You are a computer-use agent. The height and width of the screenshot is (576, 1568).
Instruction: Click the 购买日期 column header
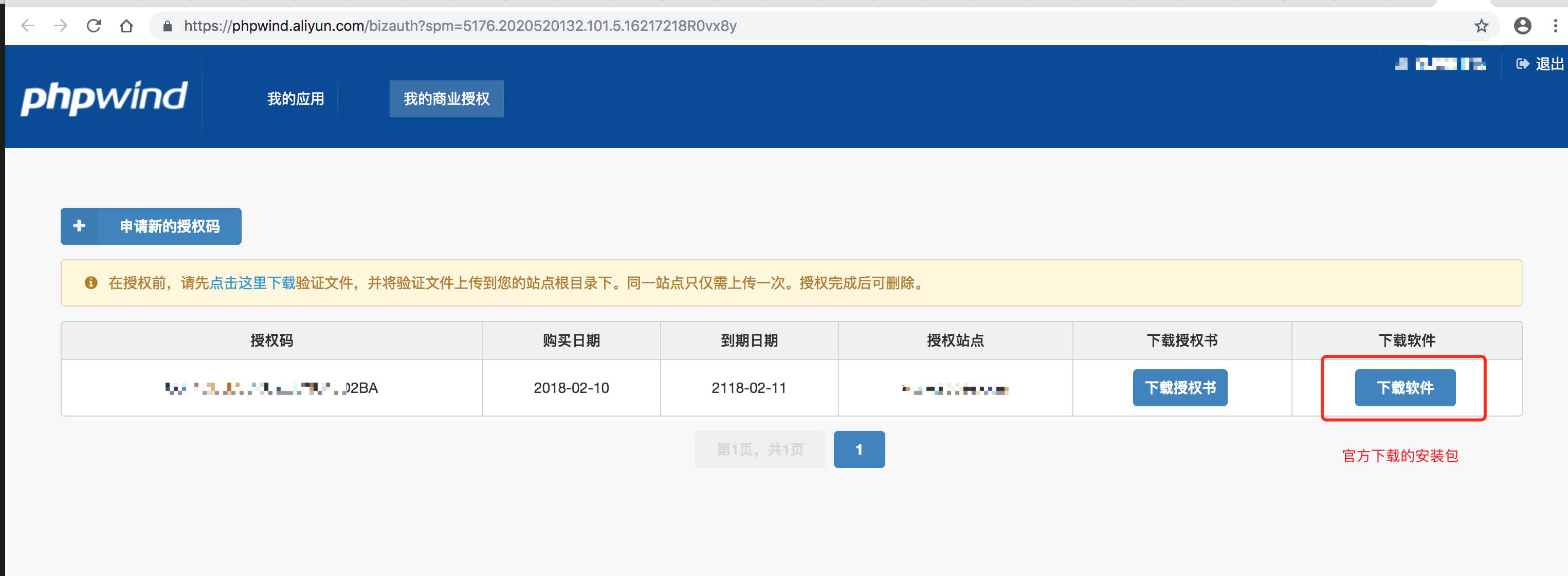click(571, 340)
